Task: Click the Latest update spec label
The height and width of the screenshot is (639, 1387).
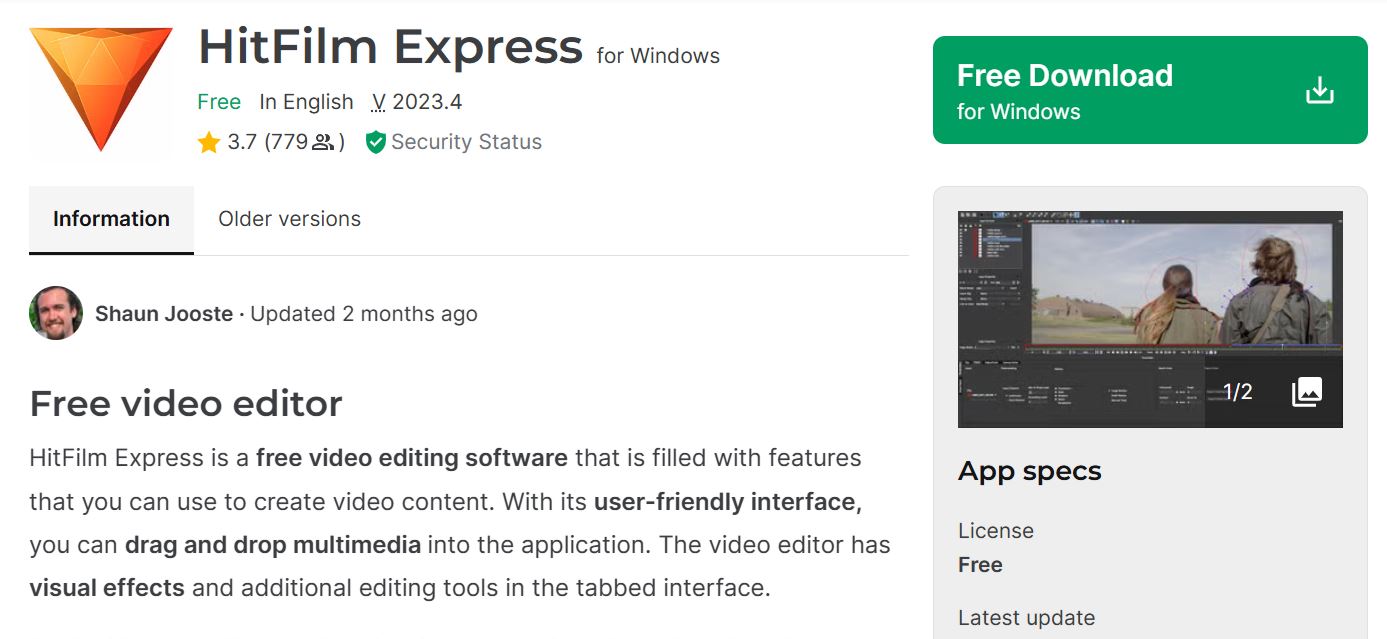Action: [x=1026, y=618]
